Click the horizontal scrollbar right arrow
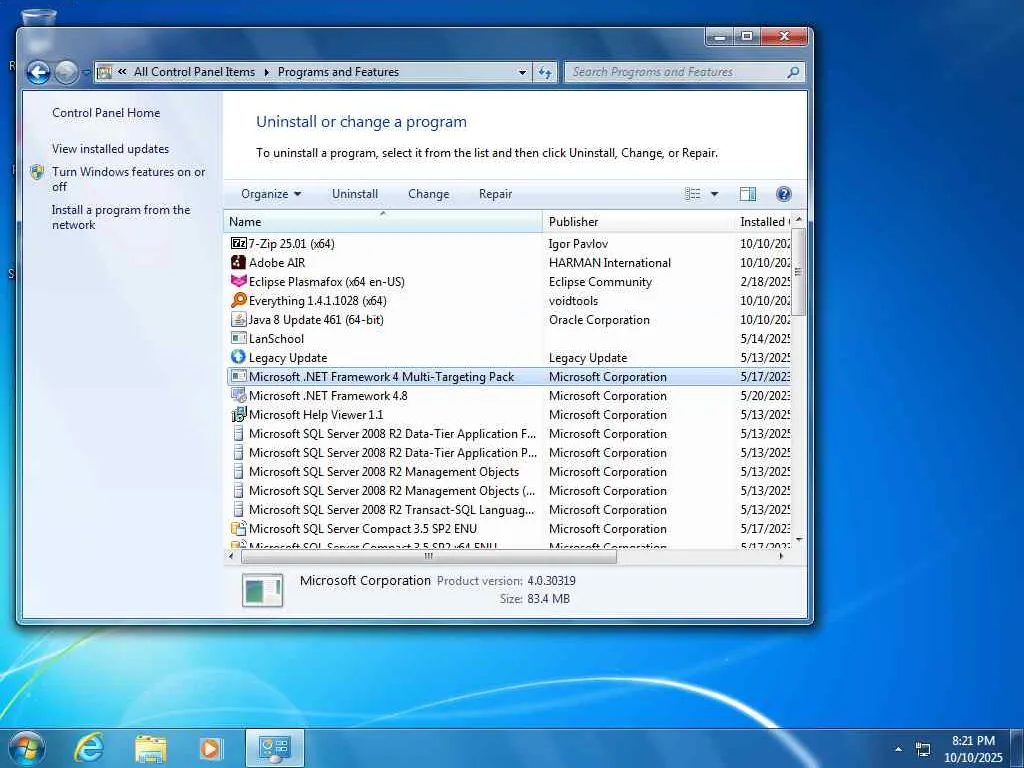 (781, 556)
